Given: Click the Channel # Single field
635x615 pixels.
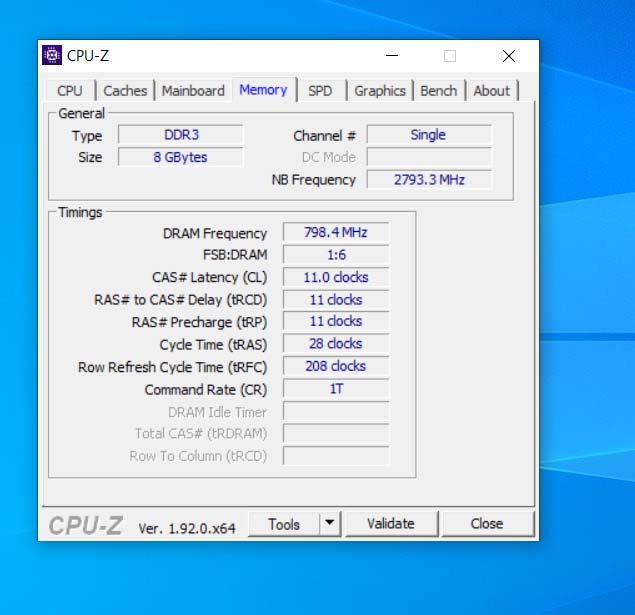Looking at the screenshot, I should tap(428, 134).
